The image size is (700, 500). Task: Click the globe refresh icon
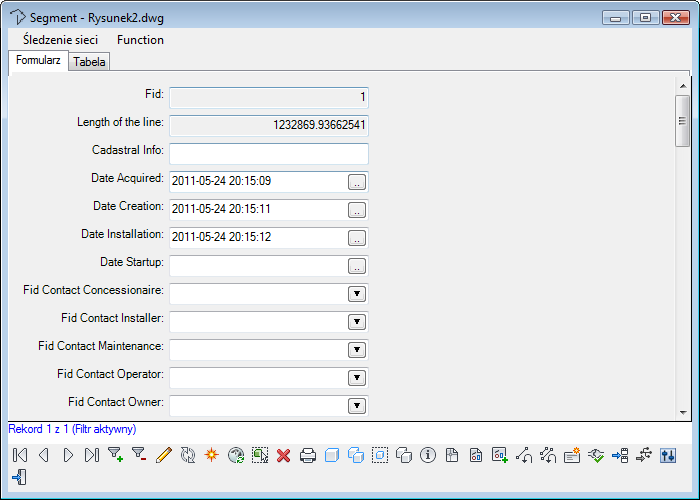236,455
